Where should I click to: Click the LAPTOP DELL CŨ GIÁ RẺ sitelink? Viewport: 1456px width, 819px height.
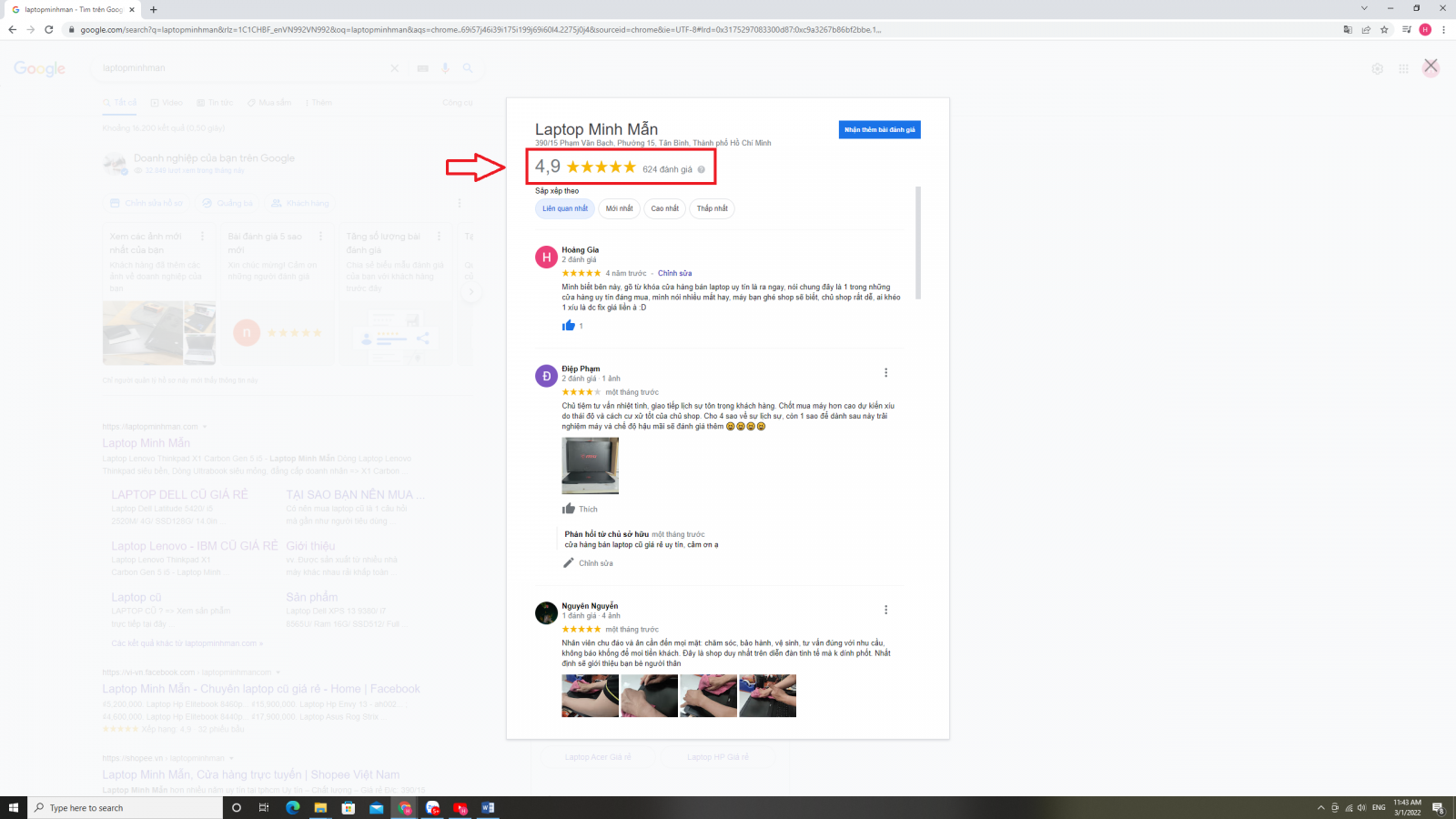[179, 494]
